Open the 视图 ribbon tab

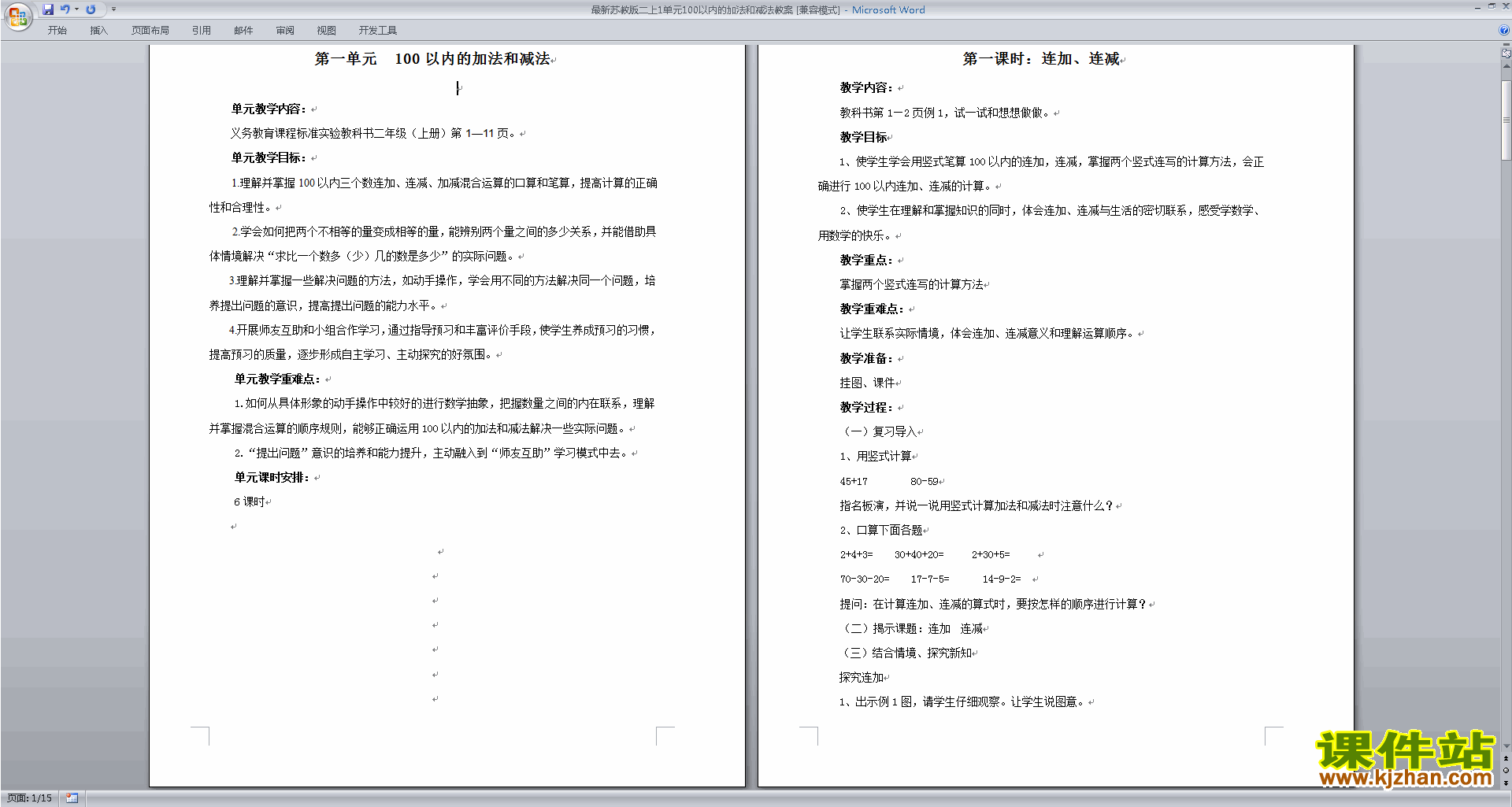tap(327, 31)
